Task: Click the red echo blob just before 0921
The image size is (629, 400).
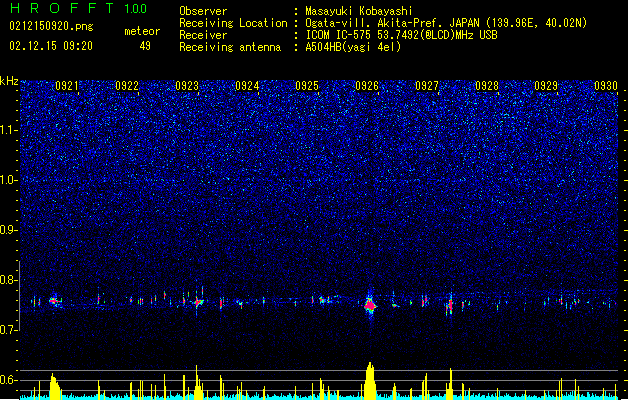Action: pos(54,301)
